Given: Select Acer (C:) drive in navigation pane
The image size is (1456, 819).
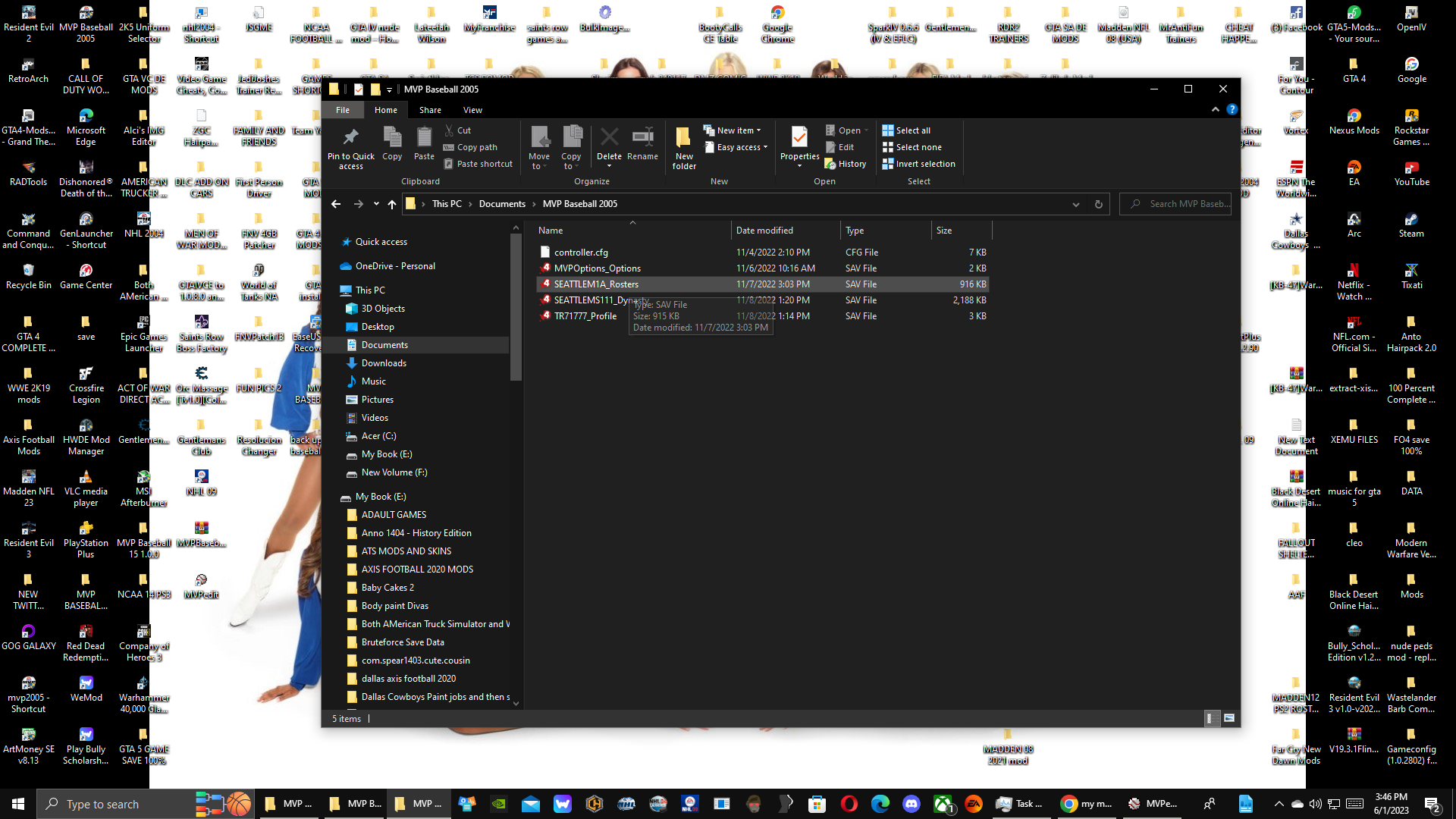Looking at the screenshot, I should coord(378,436).
